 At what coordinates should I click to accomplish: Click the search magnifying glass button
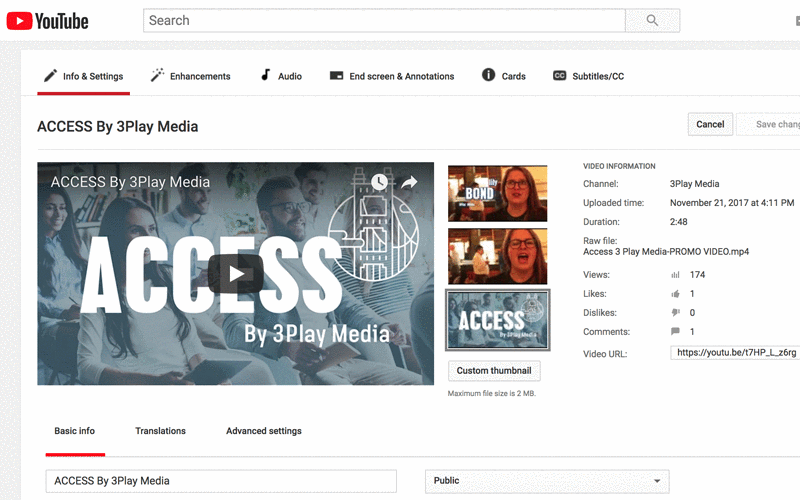pyautogui.click(x=652, y=21)
